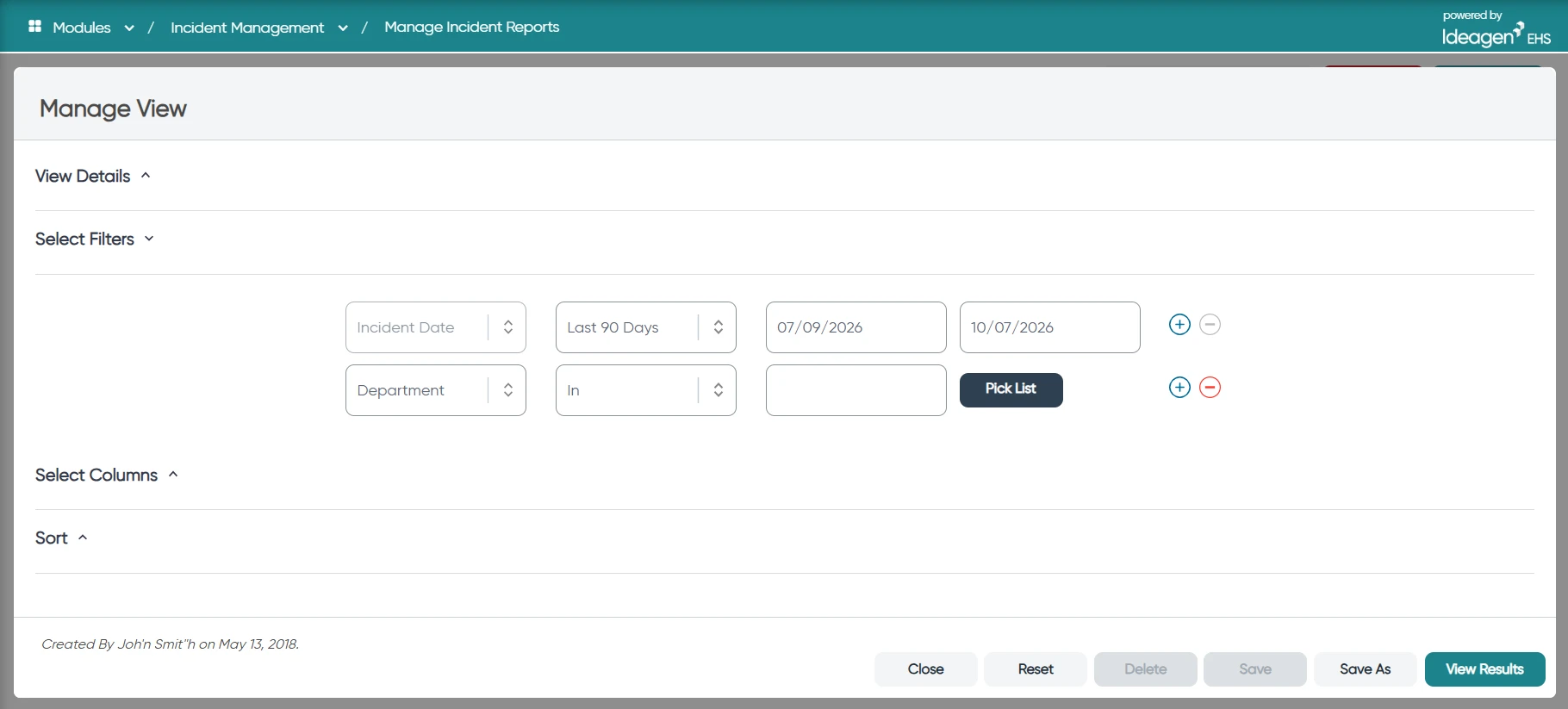Image resolution: width=1568 pixels, height=709 pixels.
Task: Expand the View Details section
Action: (x=93, y=176)
